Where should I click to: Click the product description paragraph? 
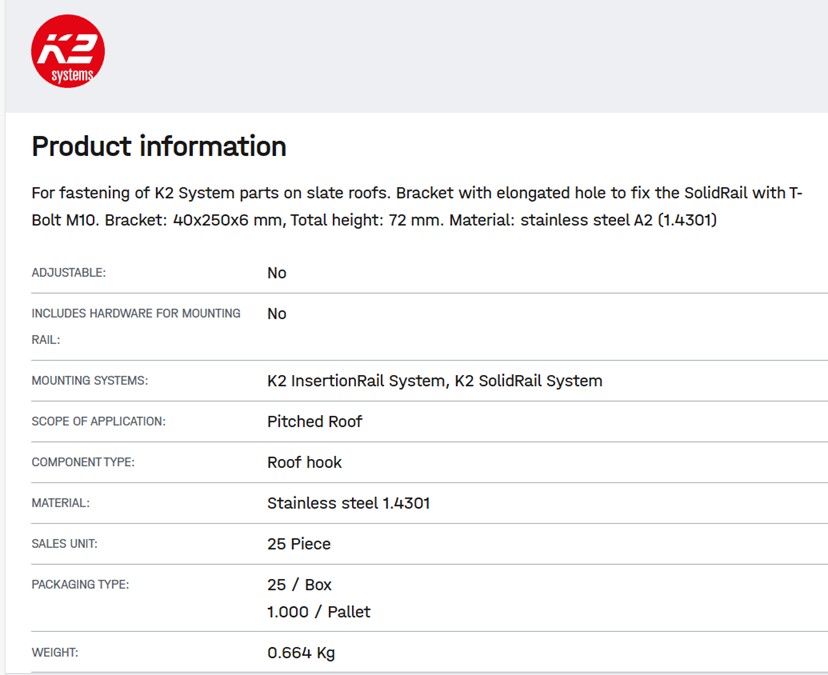tap(417, 206)
